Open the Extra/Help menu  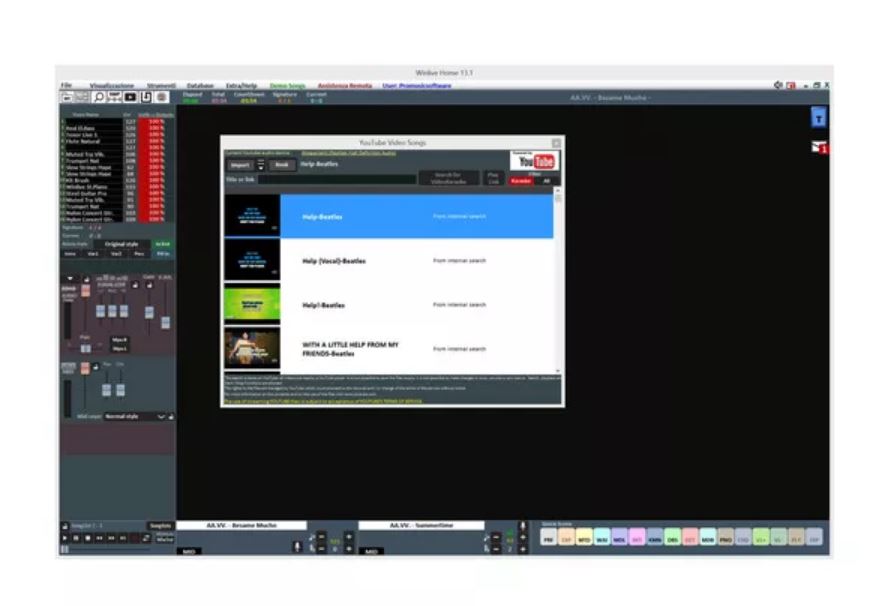click(241, 86)
